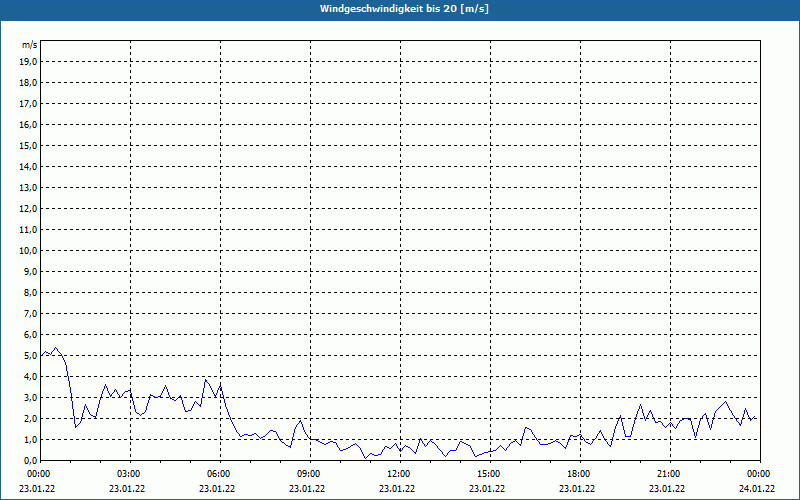Viewport: 800px width, 500px height.
Task: Select the '17,0' y-axis value
Action: (x=29, y=104)
